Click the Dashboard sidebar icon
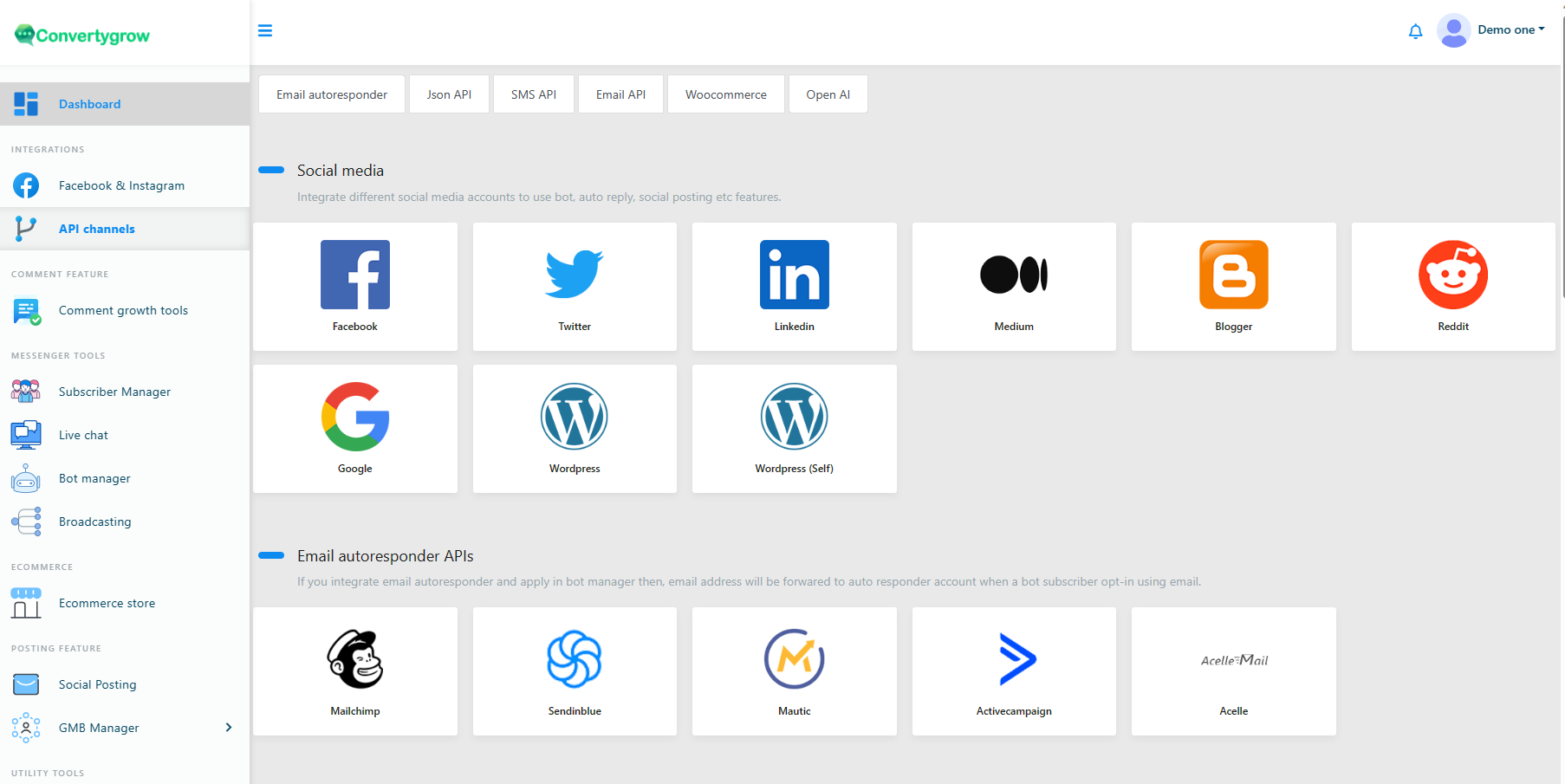Viewport: 1565px width, 784px height. 26,104
